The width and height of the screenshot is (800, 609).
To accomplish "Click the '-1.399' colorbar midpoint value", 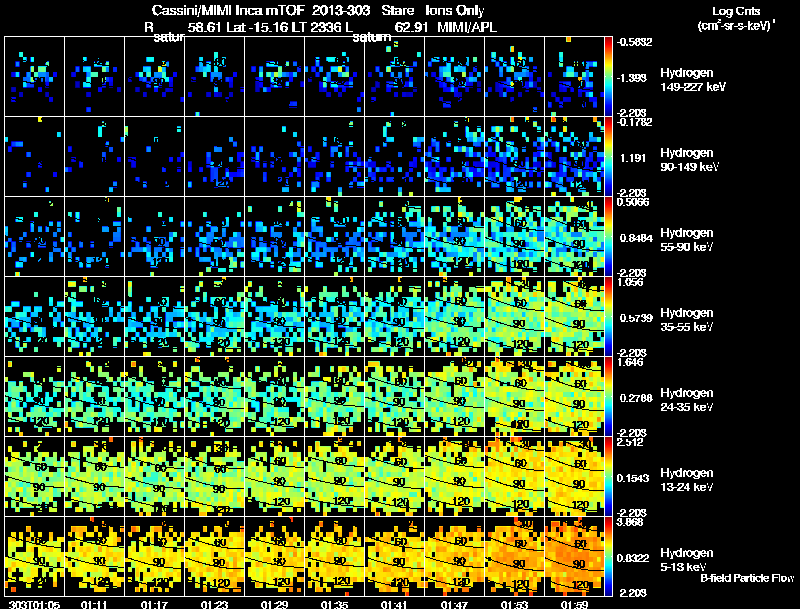I will pyautogui.click(x=633, y=78).
